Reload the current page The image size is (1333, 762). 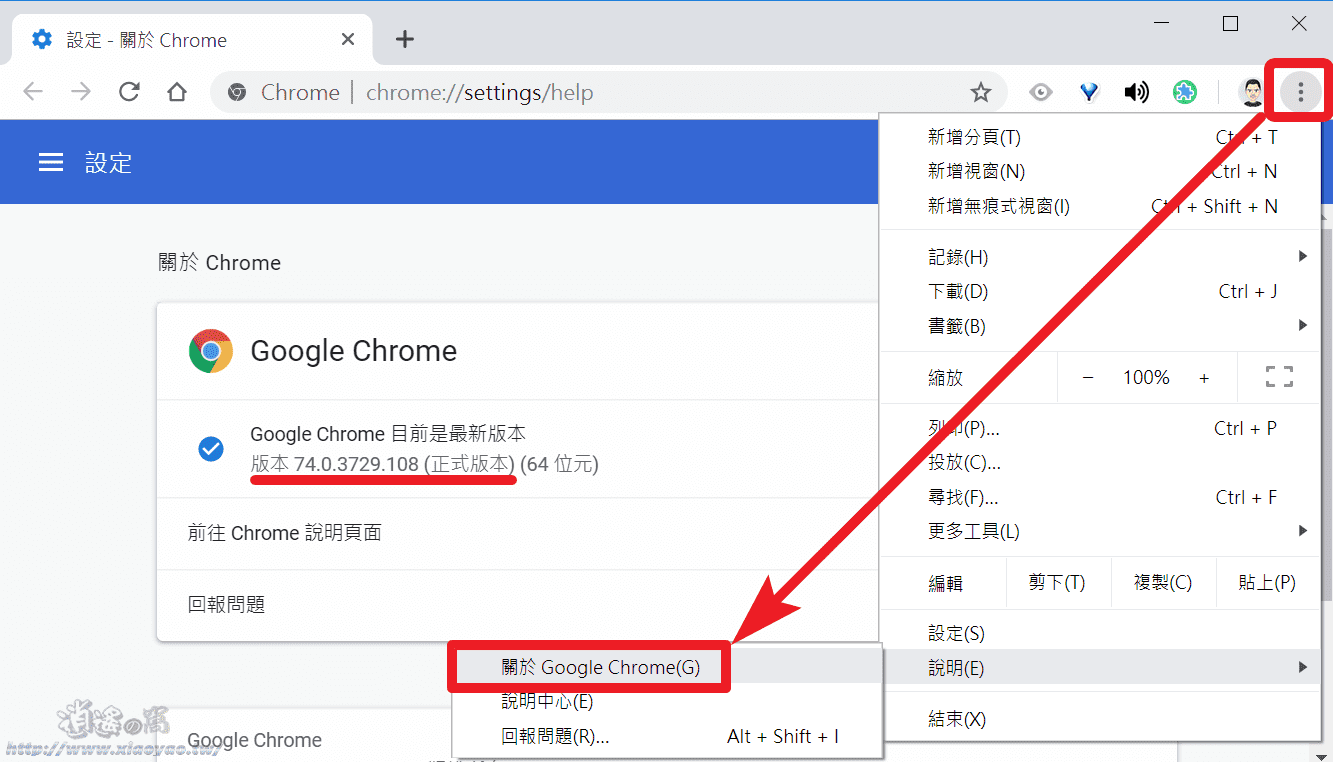click(x=129, y=92)
